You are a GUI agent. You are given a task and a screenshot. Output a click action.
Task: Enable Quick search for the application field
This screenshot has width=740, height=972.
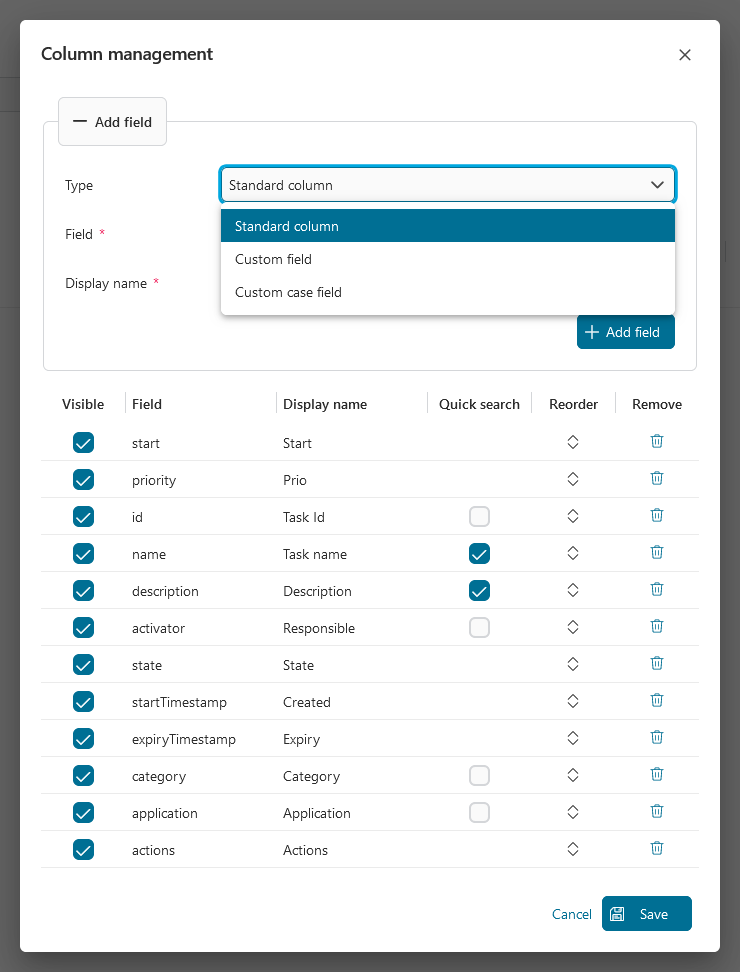tap(480, 813)
